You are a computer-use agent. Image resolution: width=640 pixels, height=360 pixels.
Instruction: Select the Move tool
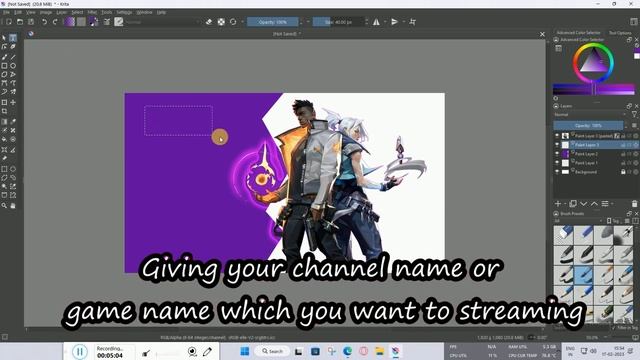[x=13, y=102]
